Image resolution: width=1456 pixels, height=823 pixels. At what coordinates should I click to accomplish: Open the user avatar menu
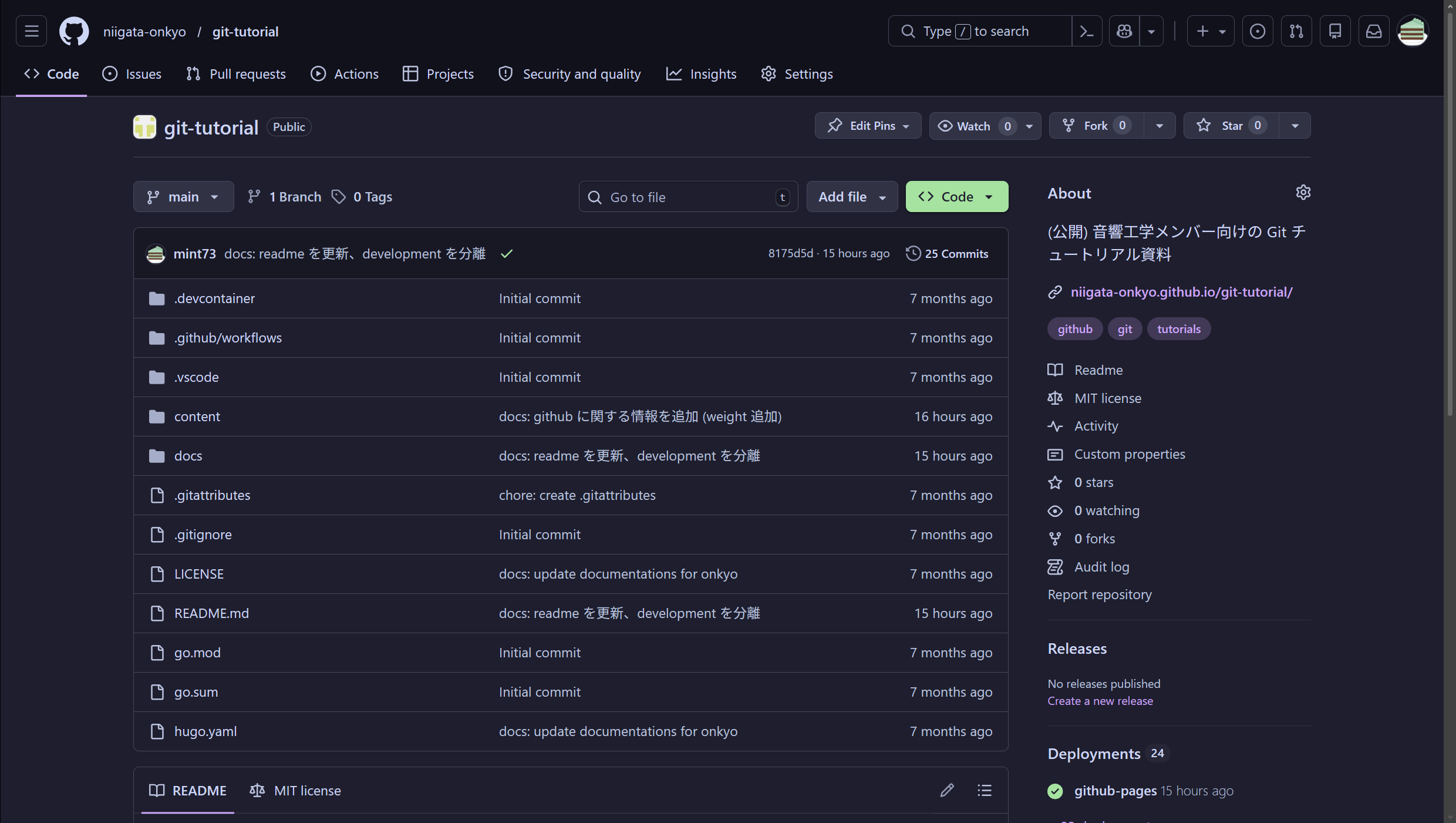1413,31
